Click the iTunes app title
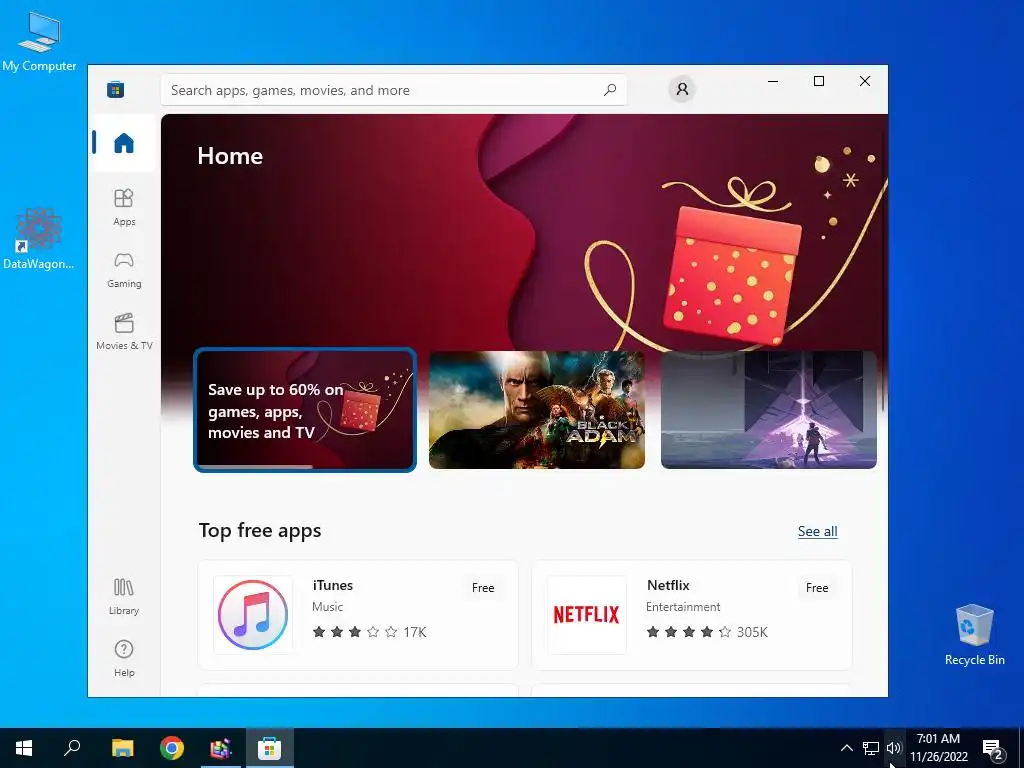This screenshot has height=768, width=1024. point(332,585)
